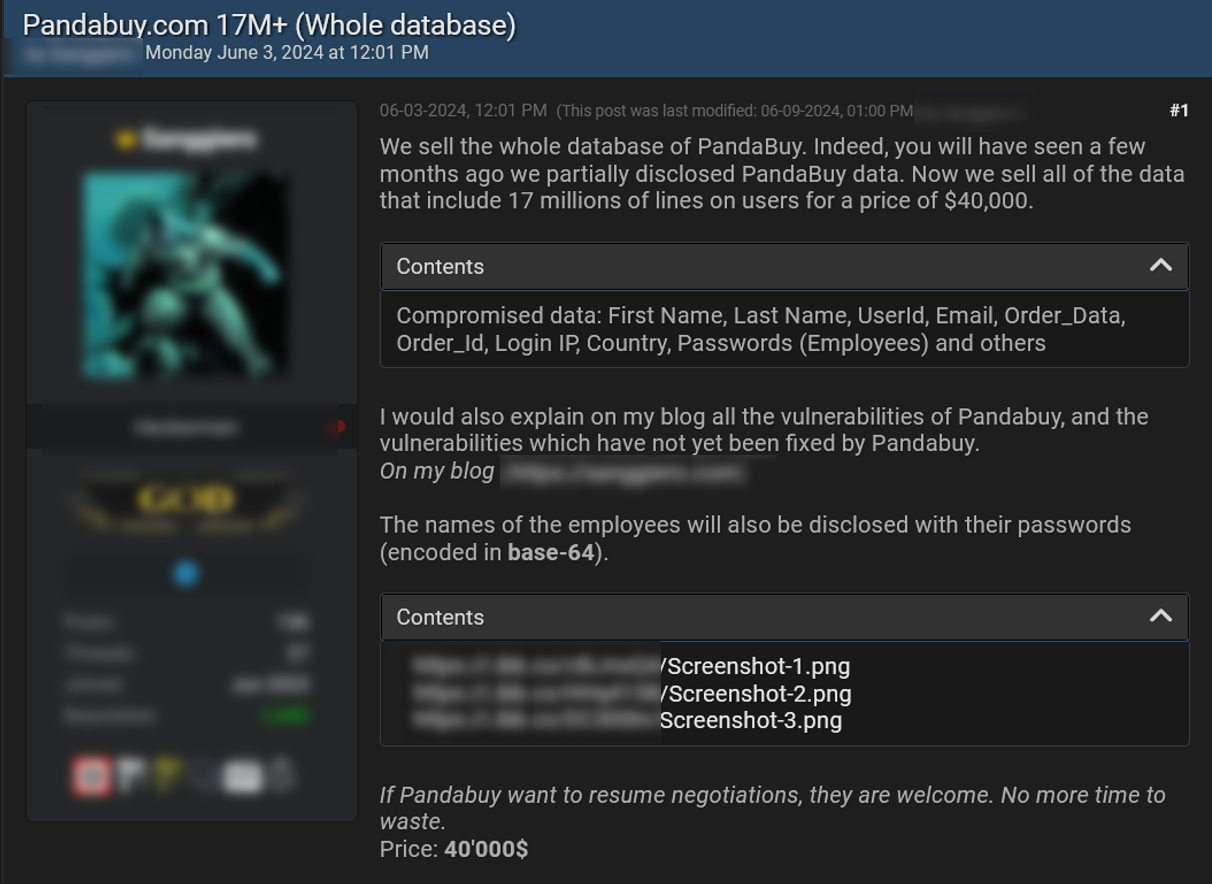Collapse the first Contents box chevron
The width and height of the screenshot is (1212, 884).
point(1160,266)
